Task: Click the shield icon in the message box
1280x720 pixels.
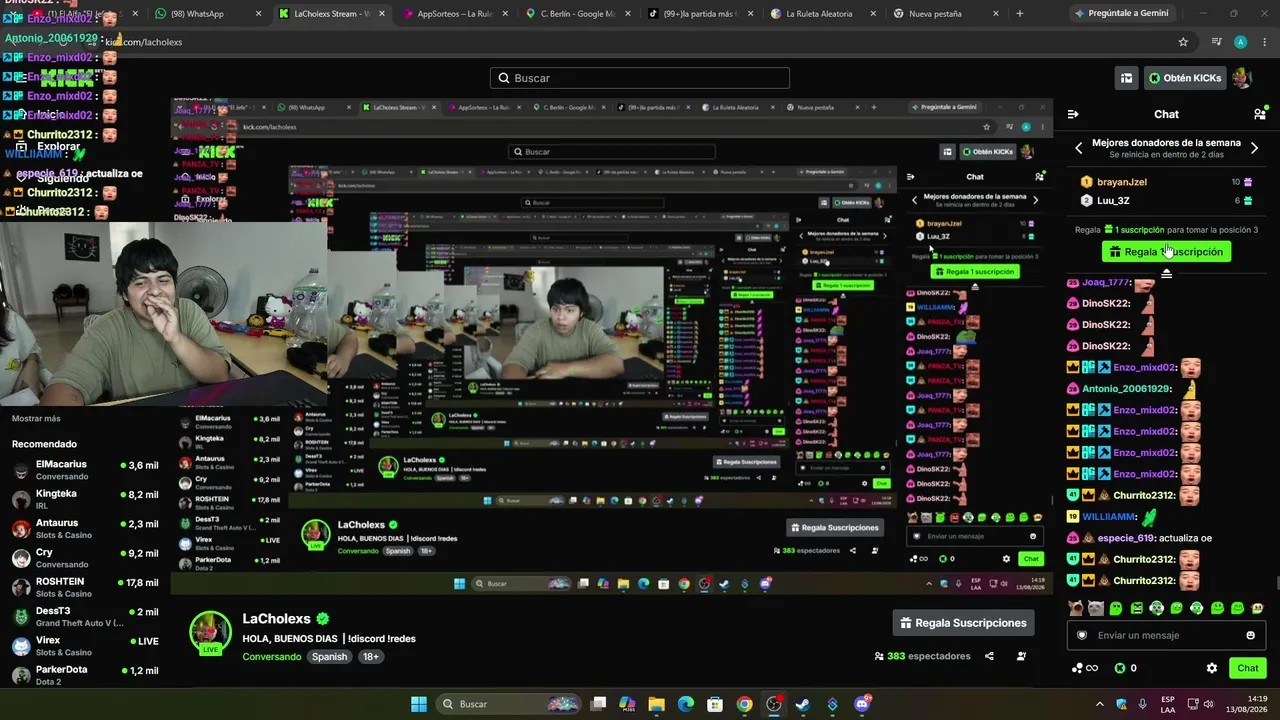Action: [1081, 635]
